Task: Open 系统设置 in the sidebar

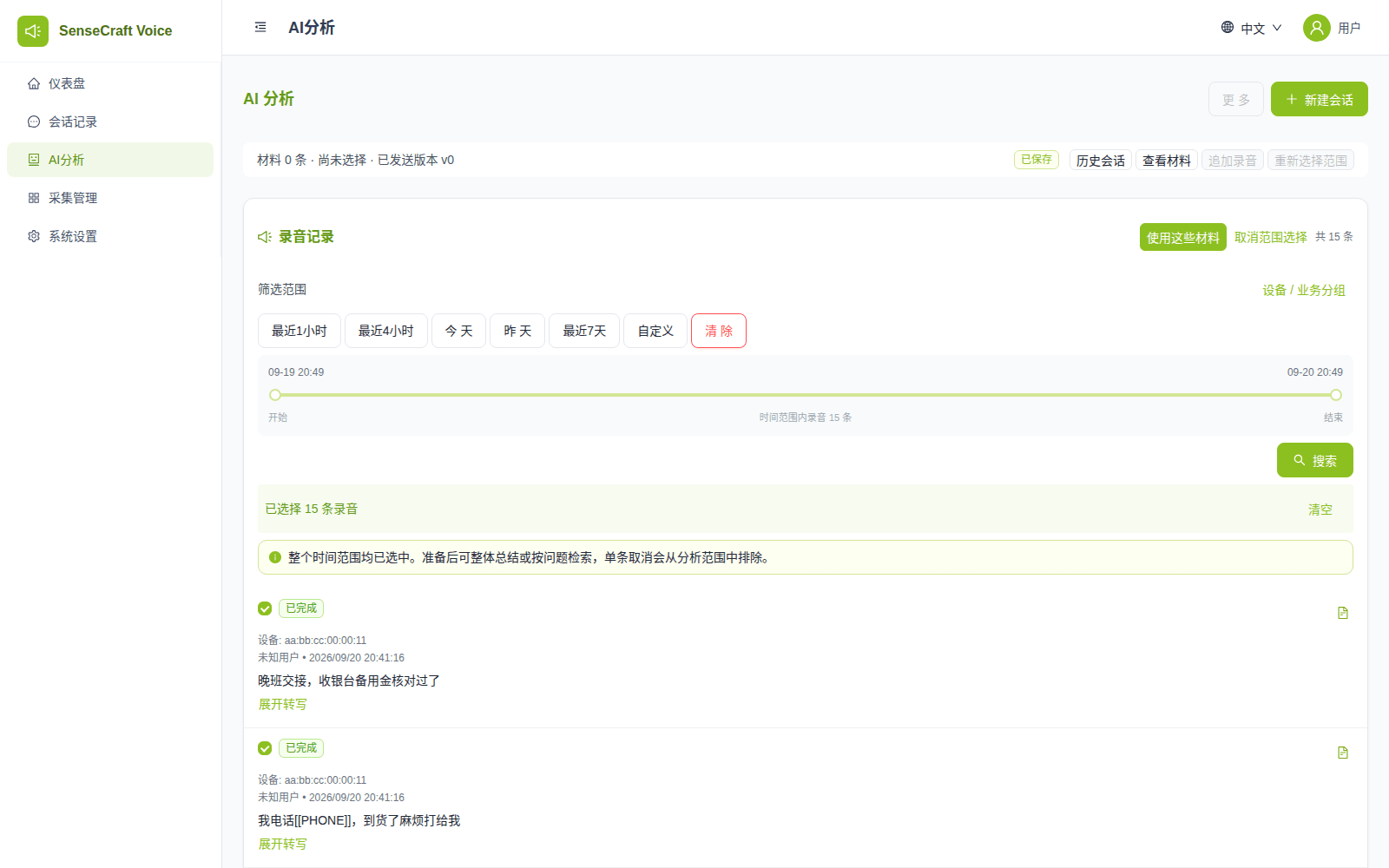Action: tap(110, 236)
